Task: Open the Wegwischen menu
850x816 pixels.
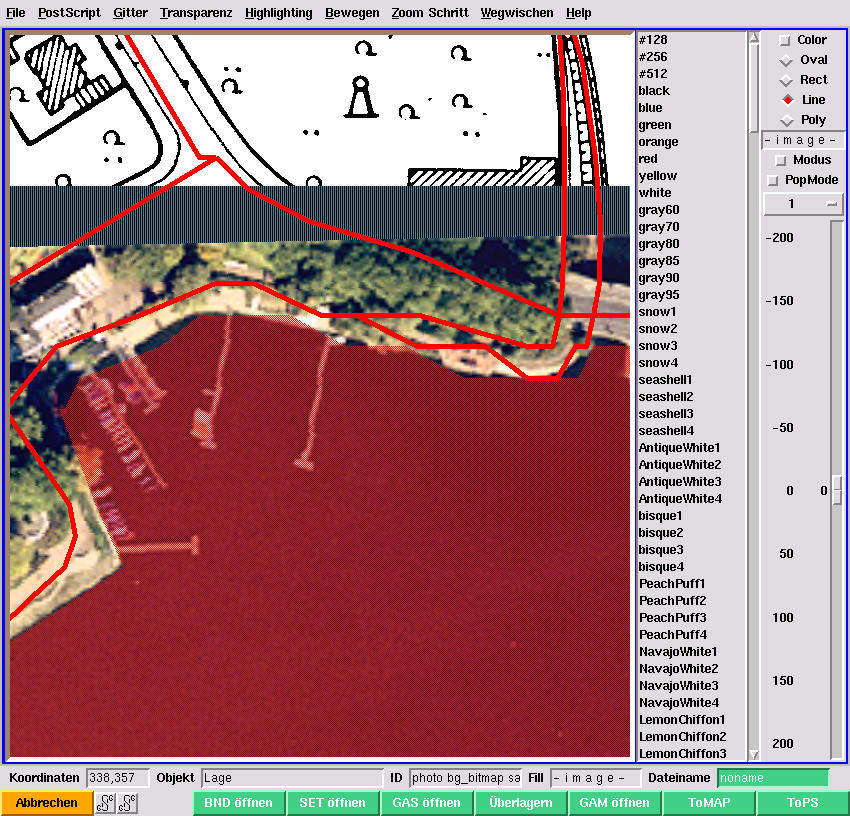Action: (x=517, y=13)
